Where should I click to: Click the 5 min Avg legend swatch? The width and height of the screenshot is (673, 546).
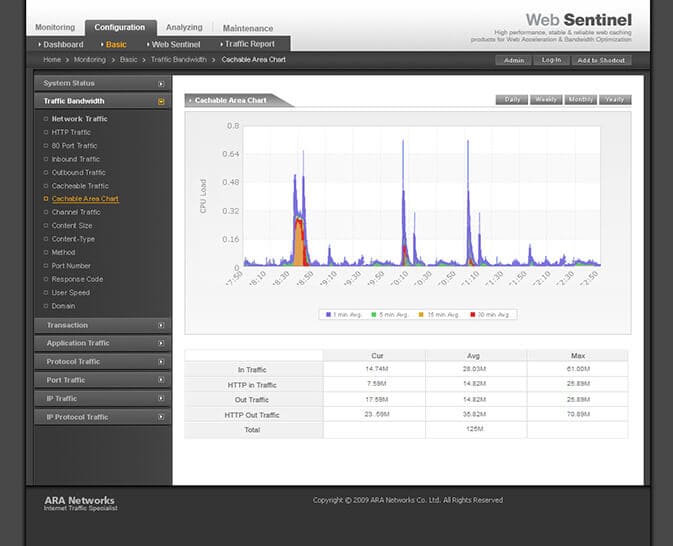(x=374, y=315)
